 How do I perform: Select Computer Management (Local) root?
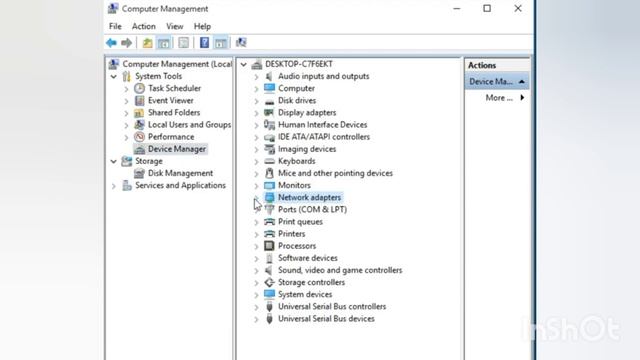[x=177, y=64]
